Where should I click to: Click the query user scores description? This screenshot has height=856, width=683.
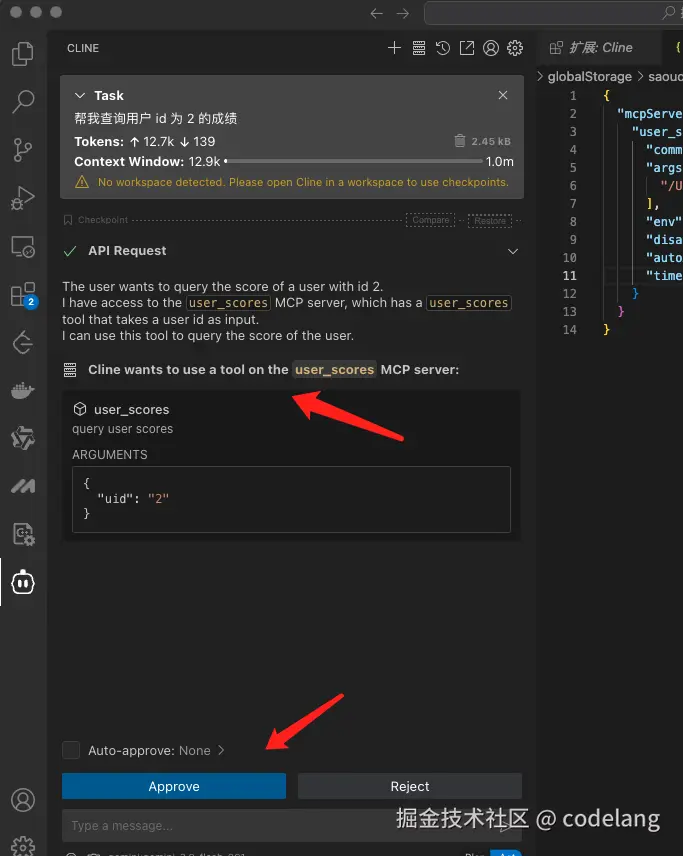(122, 429)
